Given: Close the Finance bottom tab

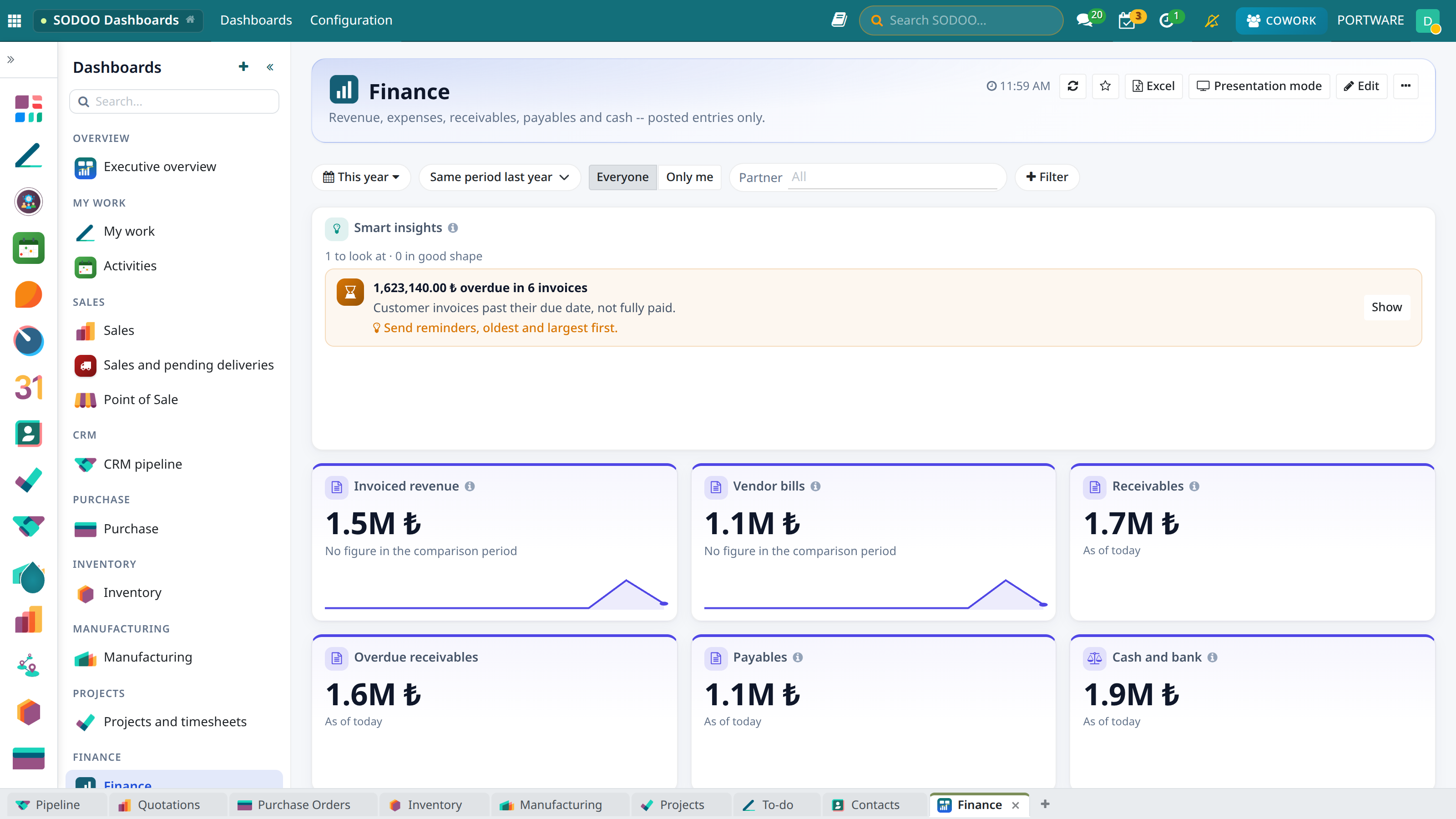Looking at the screenshot, I should [x=1016, y=805].
